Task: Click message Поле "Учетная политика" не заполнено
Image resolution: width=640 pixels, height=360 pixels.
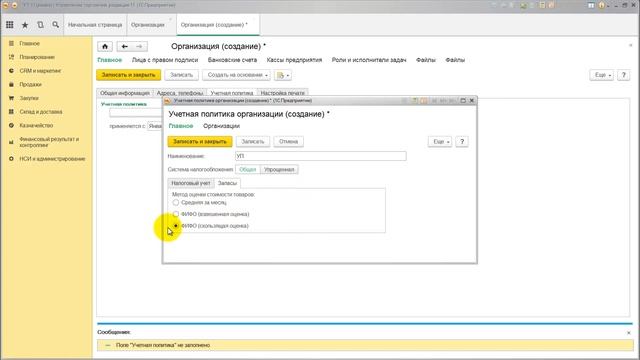Action: pos(163,345)
